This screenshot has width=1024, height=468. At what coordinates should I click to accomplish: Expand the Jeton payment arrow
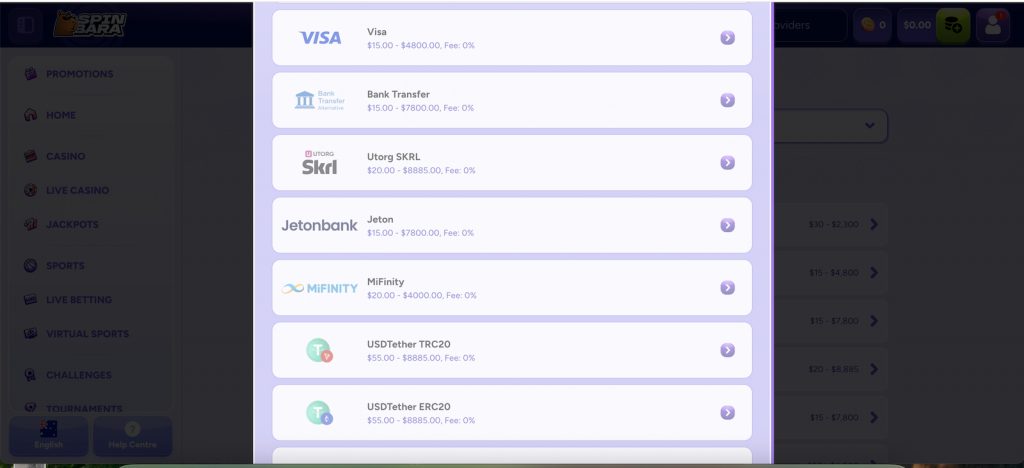[727, 225]
